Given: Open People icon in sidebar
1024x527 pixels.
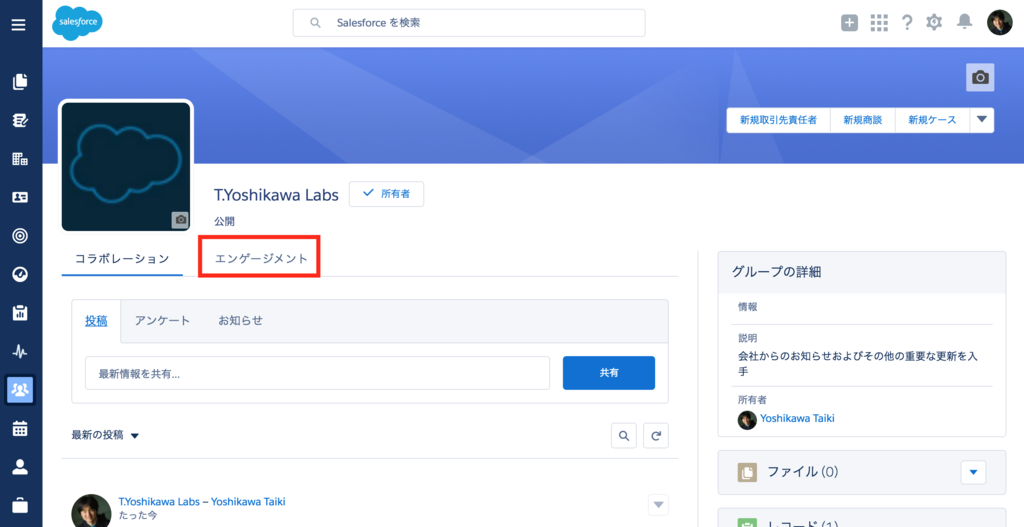Looking at the screenshot, I should click(x=20, y=467).
